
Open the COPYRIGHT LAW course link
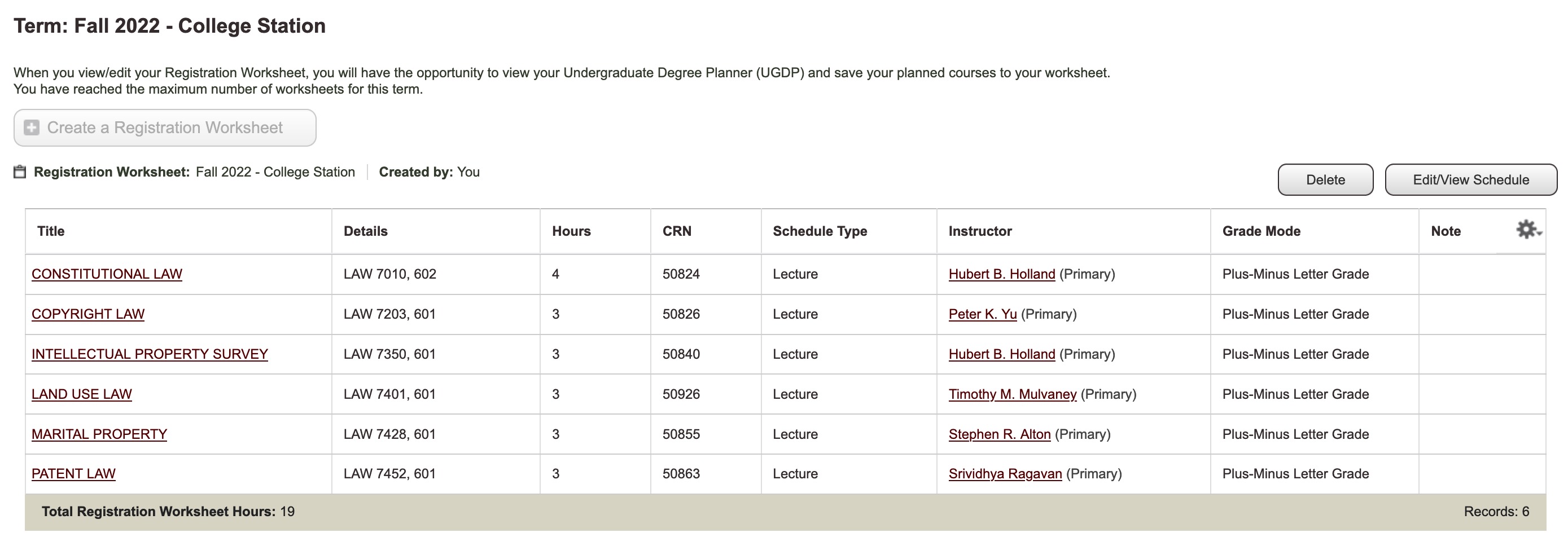(87, 314)
